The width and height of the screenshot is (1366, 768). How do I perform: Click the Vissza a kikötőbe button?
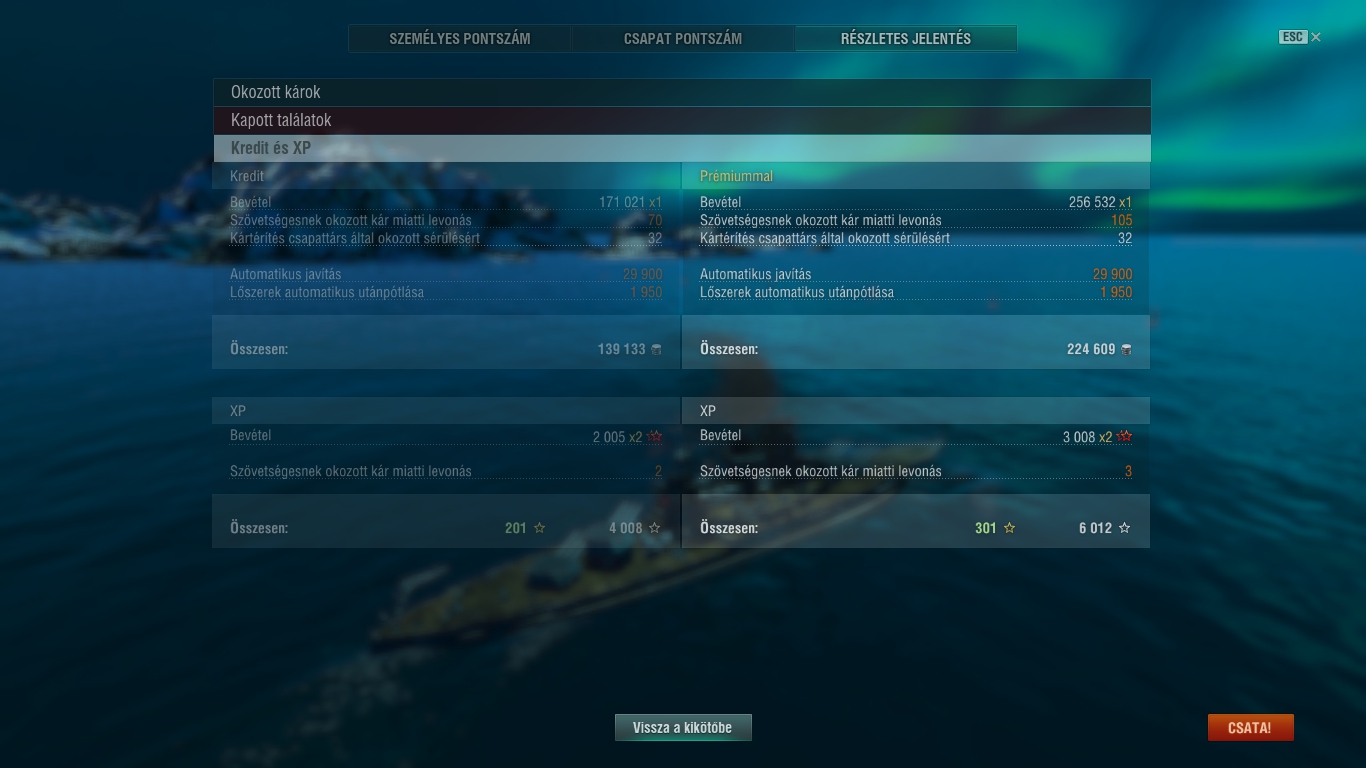[x=683, y=728]
